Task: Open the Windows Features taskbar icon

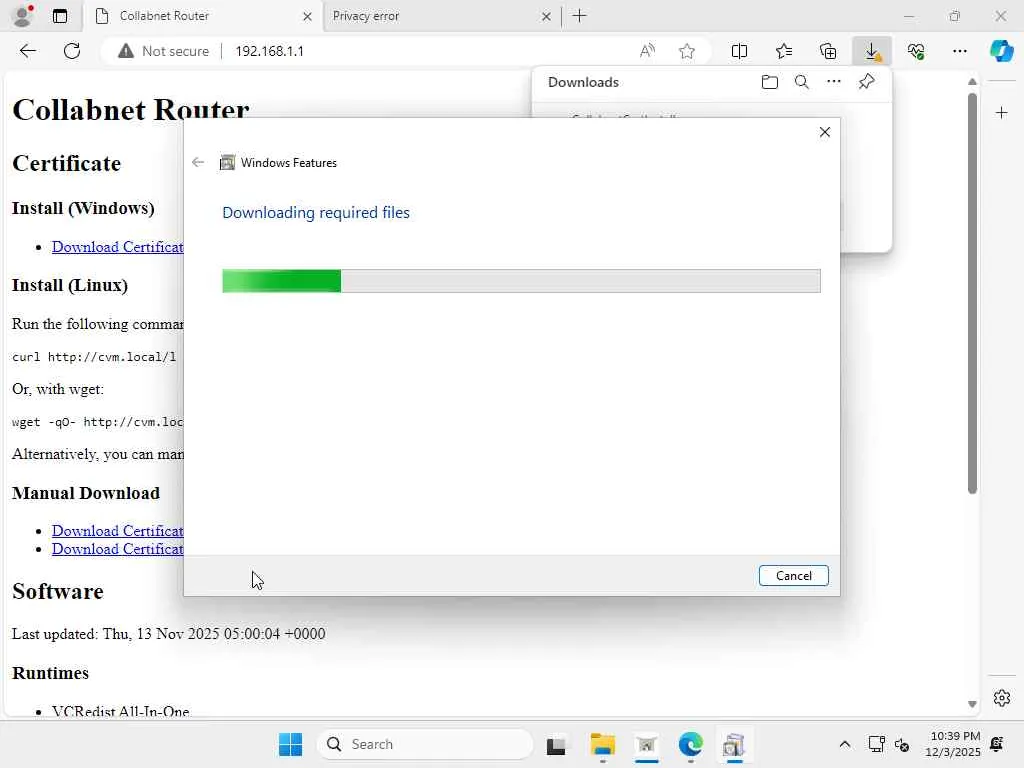Action: [734, 744]
